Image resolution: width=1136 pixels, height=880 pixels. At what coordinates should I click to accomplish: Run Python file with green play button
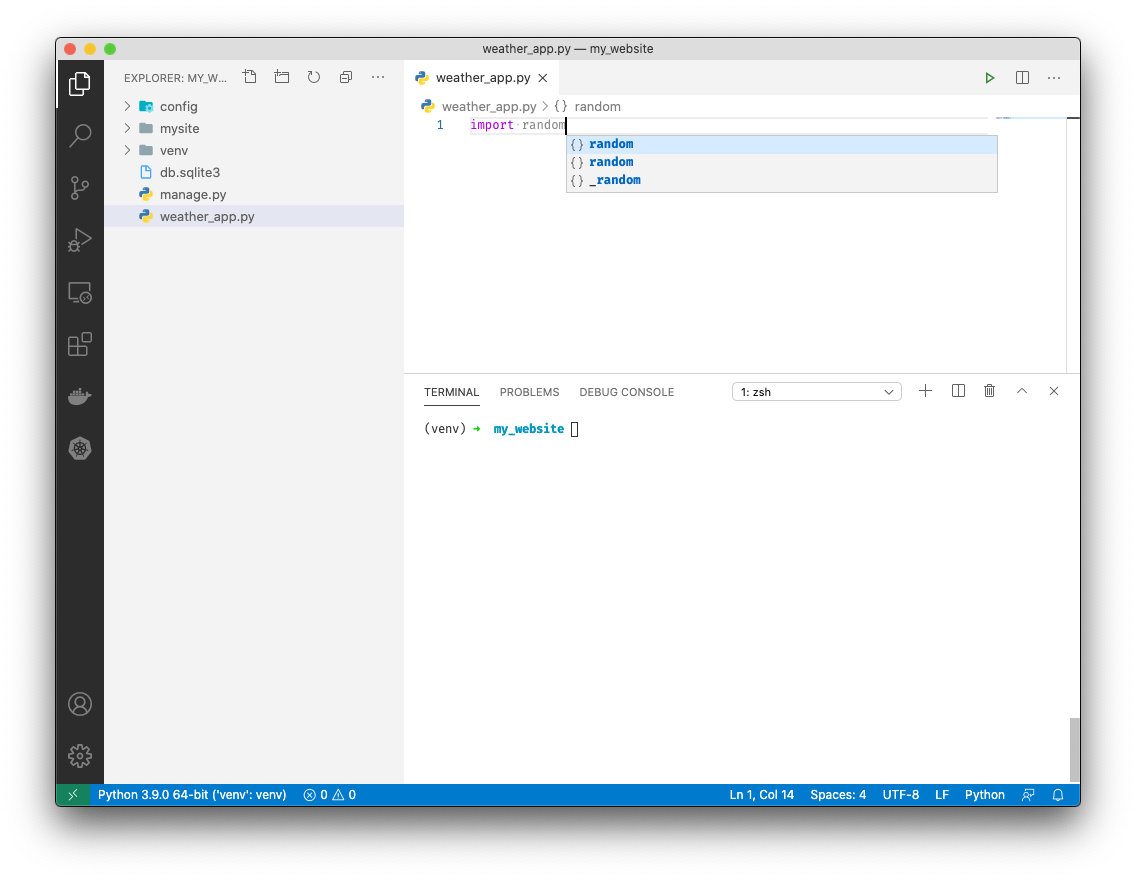click(989, 78)
